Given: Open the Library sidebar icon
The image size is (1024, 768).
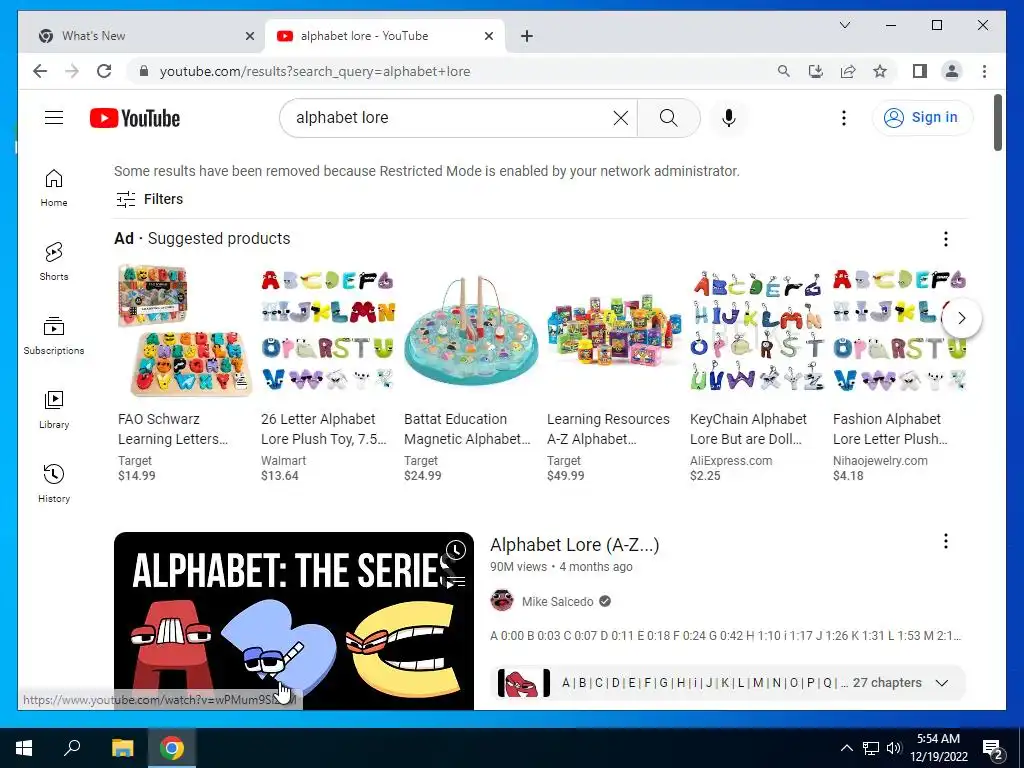Looking at the screenshot, I should 54,409.
